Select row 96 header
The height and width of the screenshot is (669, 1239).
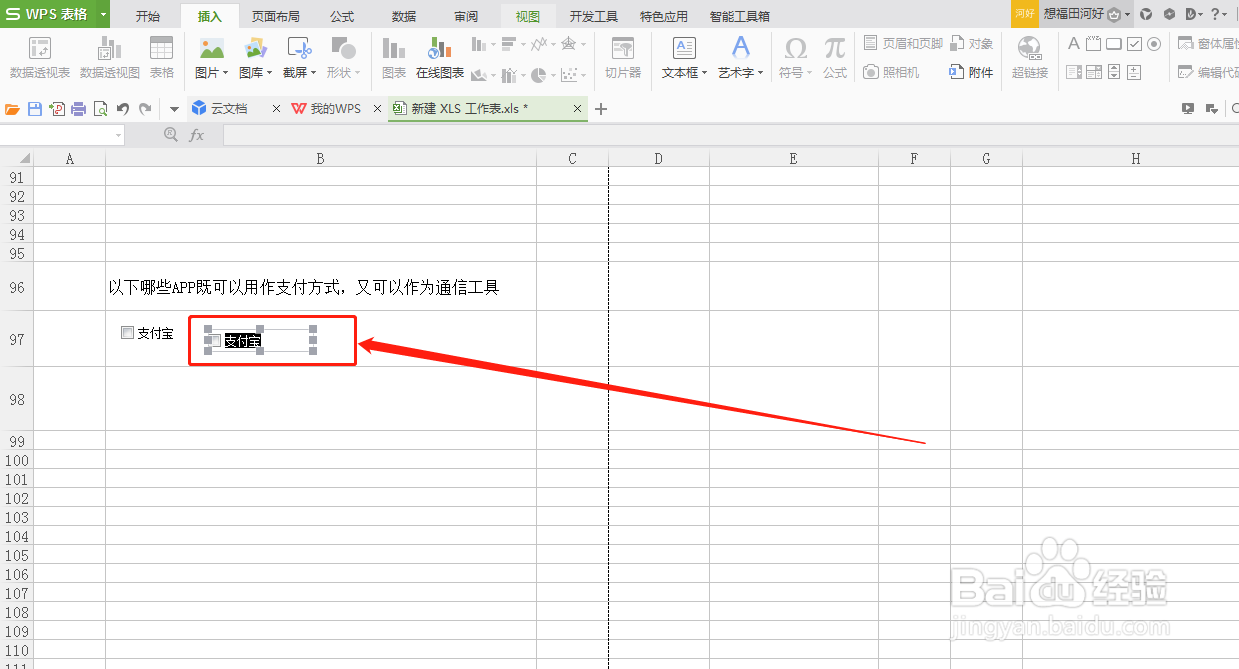point(16,287)
